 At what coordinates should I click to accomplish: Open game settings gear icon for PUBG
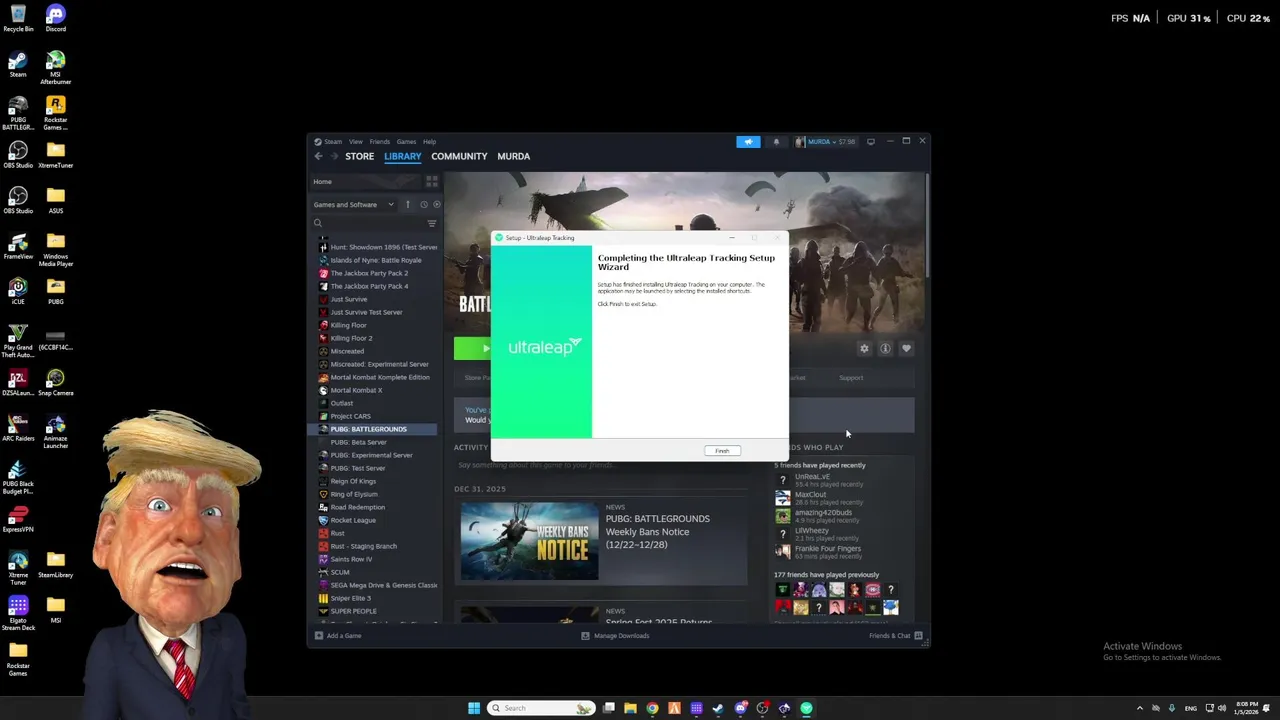(x=864, y=349)
